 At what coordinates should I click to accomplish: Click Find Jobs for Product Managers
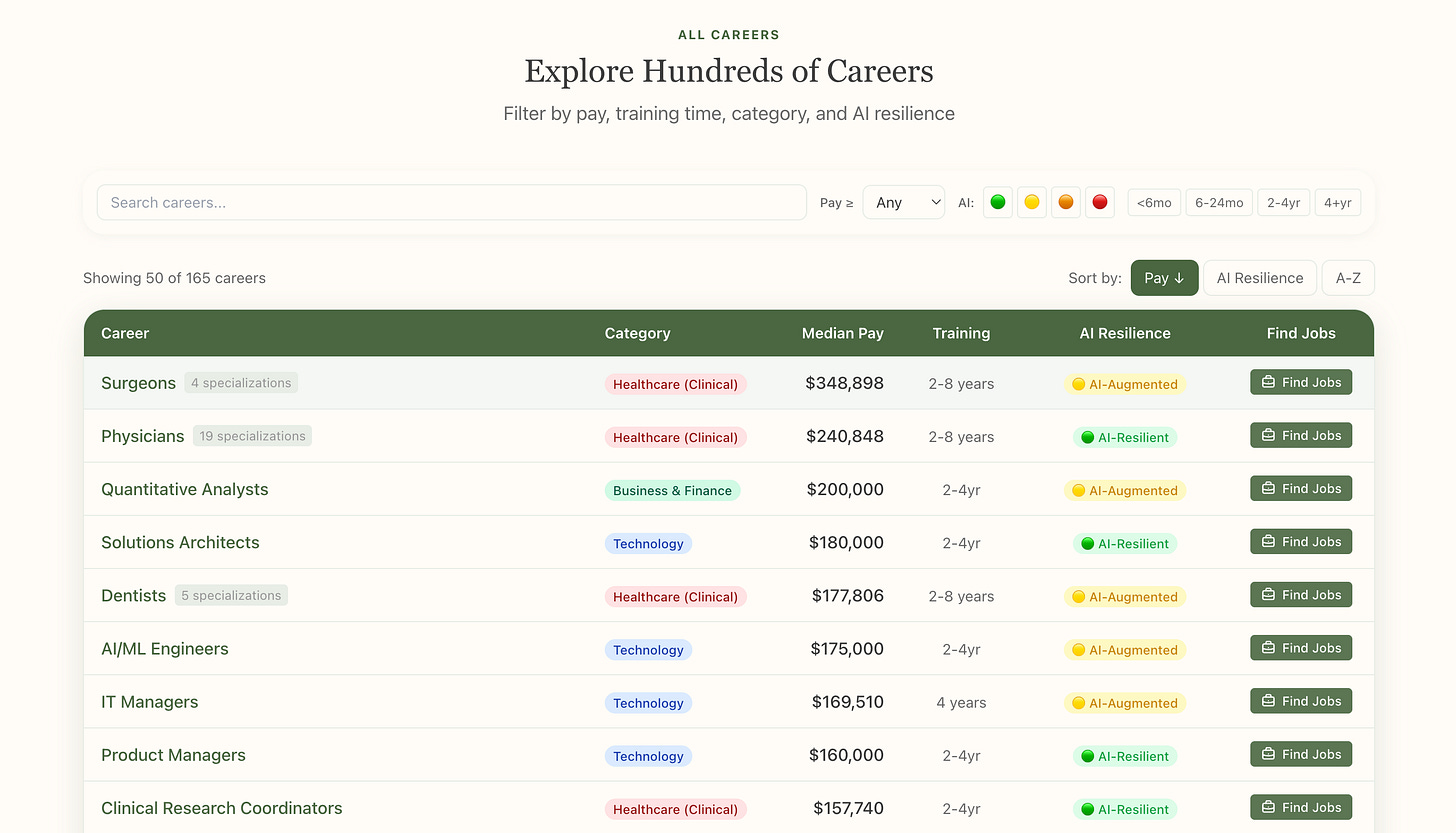click(1301, 754)
